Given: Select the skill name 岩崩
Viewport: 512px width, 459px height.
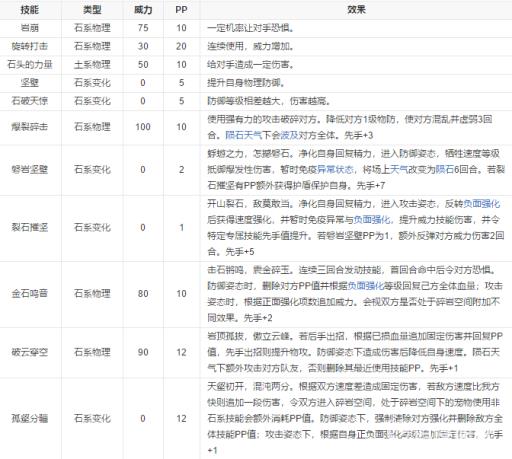Looking at the screenshot, I should point(30,28).
